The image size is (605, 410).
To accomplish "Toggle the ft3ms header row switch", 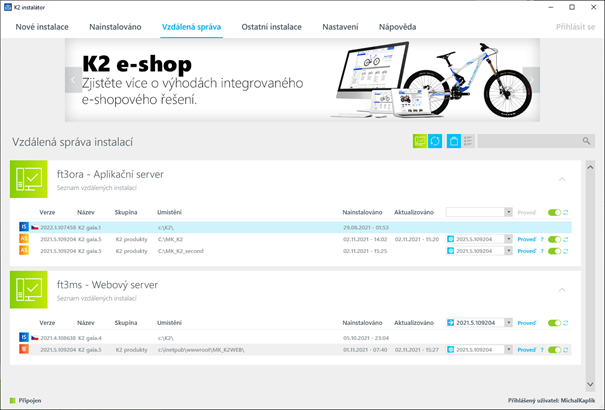I will tap(554, 323).
